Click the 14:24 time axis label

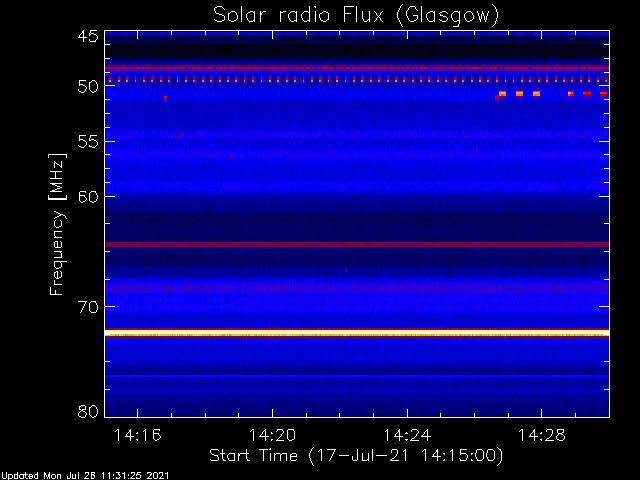[x=407, y=435]
